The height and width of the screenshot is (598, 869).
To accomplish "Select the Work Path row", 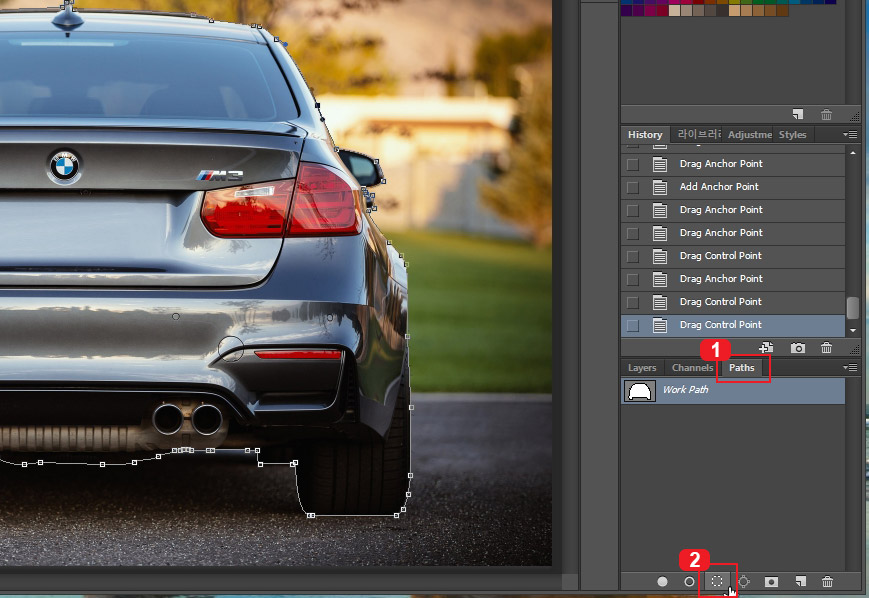I will (733, 390).
